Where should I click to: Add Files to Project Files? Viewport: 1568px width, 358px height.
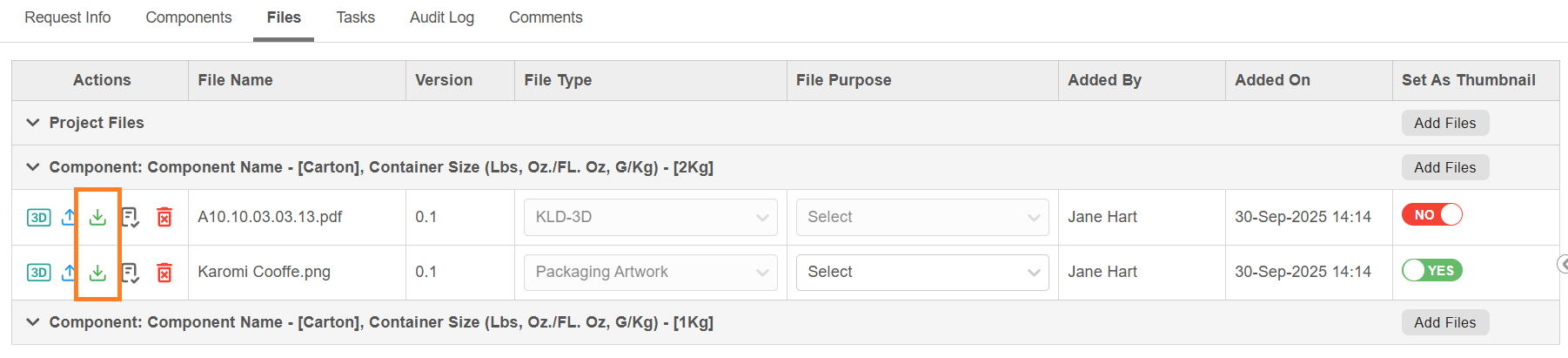click(1444, 123)
